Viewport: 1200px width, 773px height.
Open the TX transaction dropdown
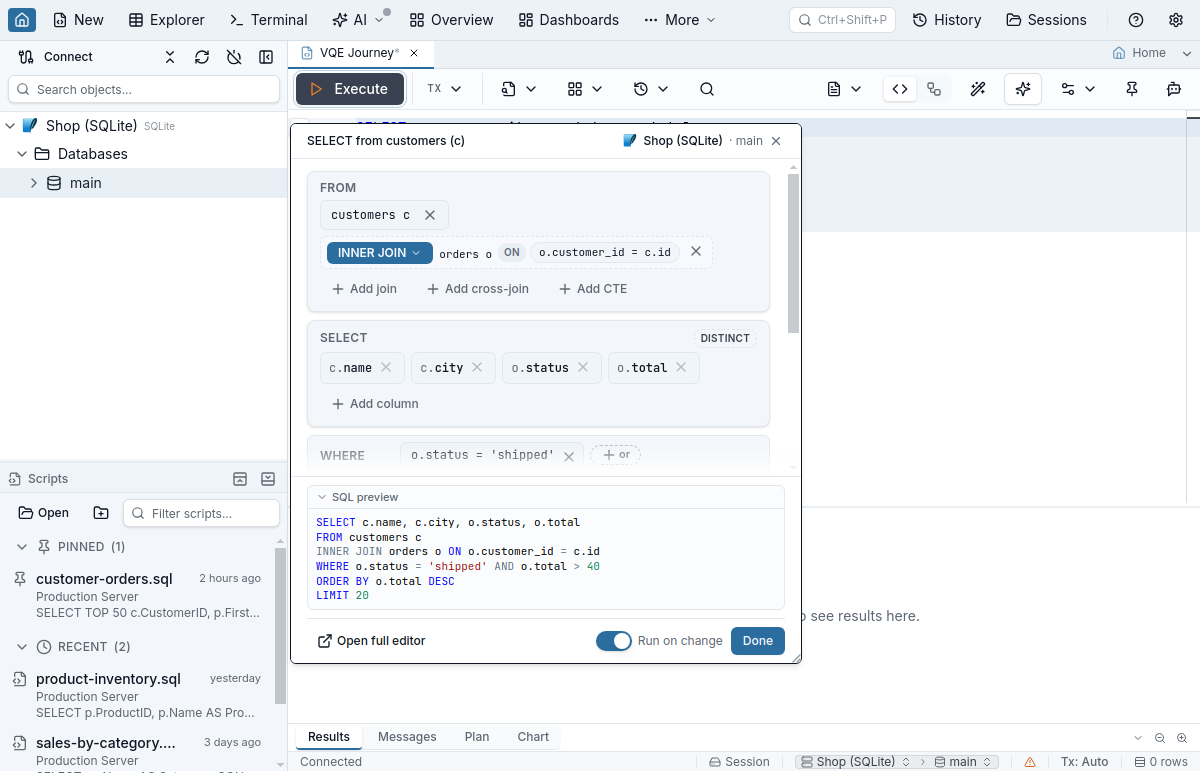pyautogui.click(x=444, y=89)
